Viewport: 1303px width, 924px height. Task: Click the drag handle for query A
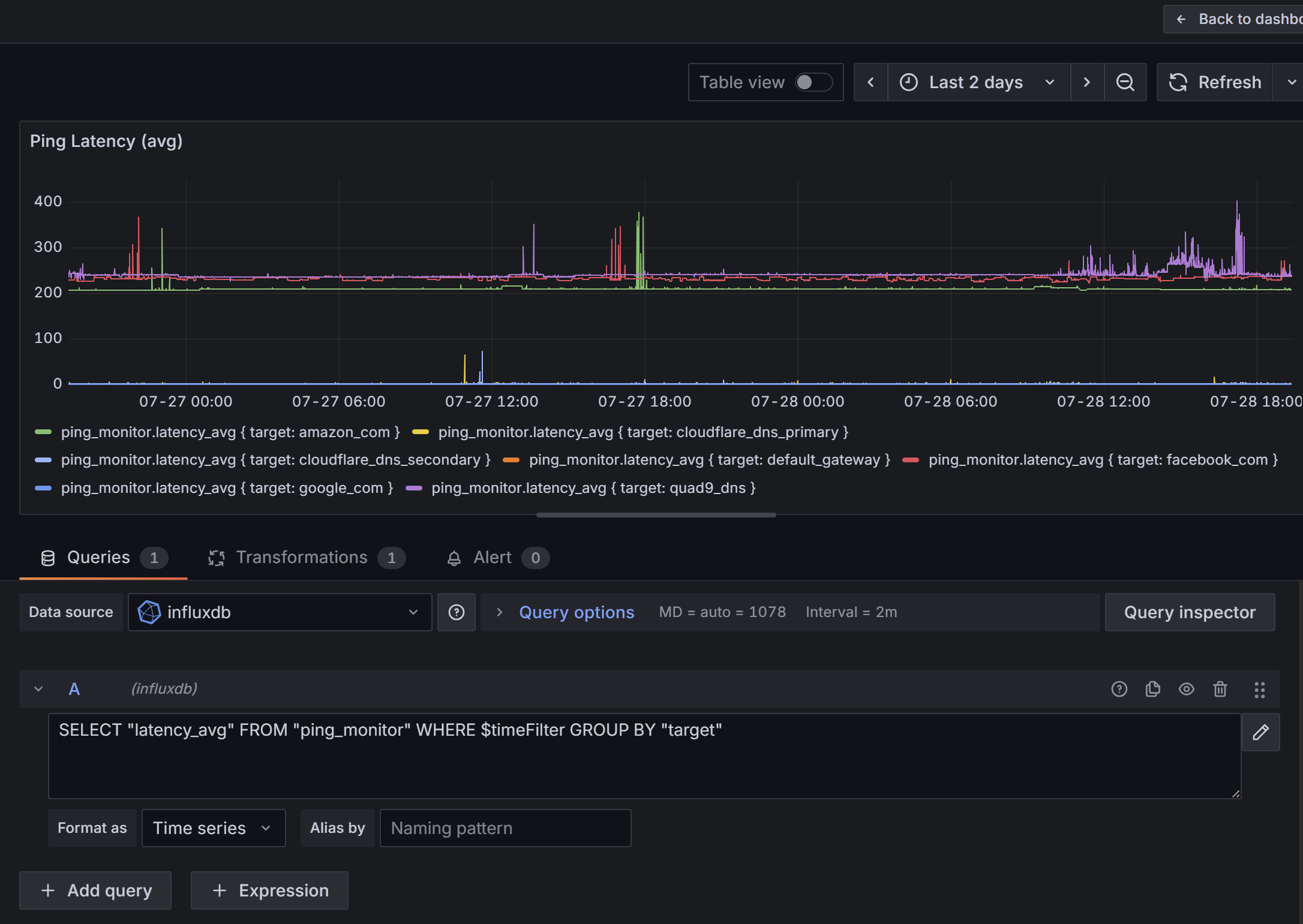1259,690
